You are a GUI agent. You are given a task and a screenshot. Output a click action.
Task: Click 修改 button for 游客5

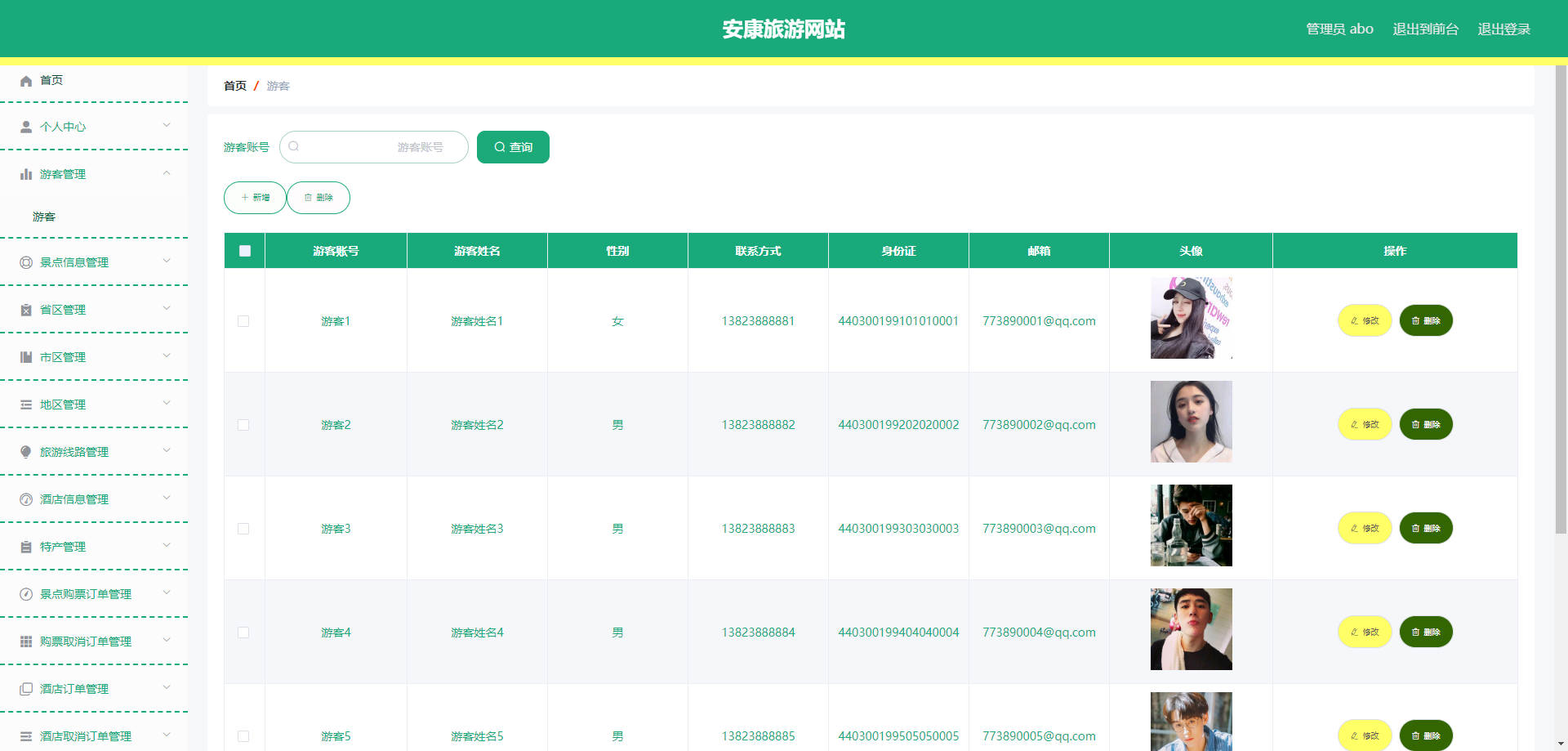1365,735
